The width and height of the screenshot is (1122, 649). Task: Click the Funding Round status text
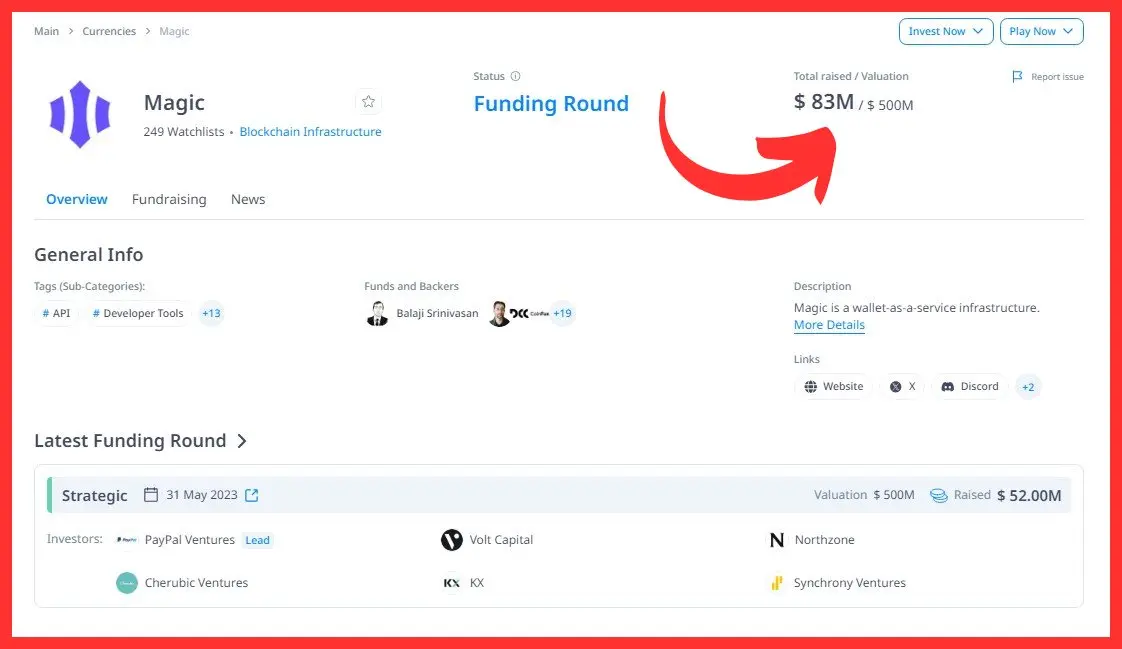click(551, 104)
